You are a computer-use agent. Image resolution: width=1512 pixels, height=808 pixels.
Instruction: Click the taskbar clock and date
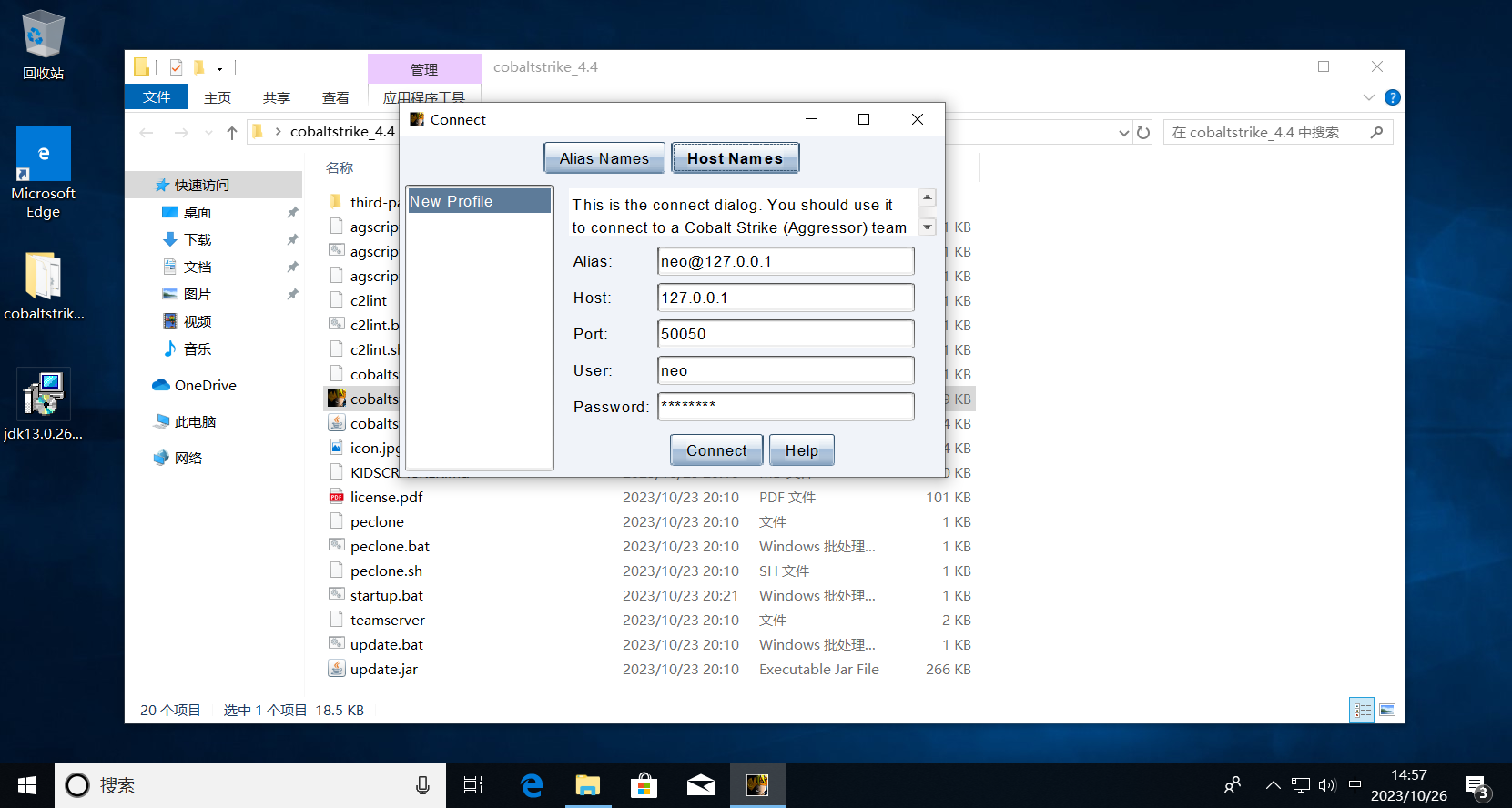tap(1409, 785)
